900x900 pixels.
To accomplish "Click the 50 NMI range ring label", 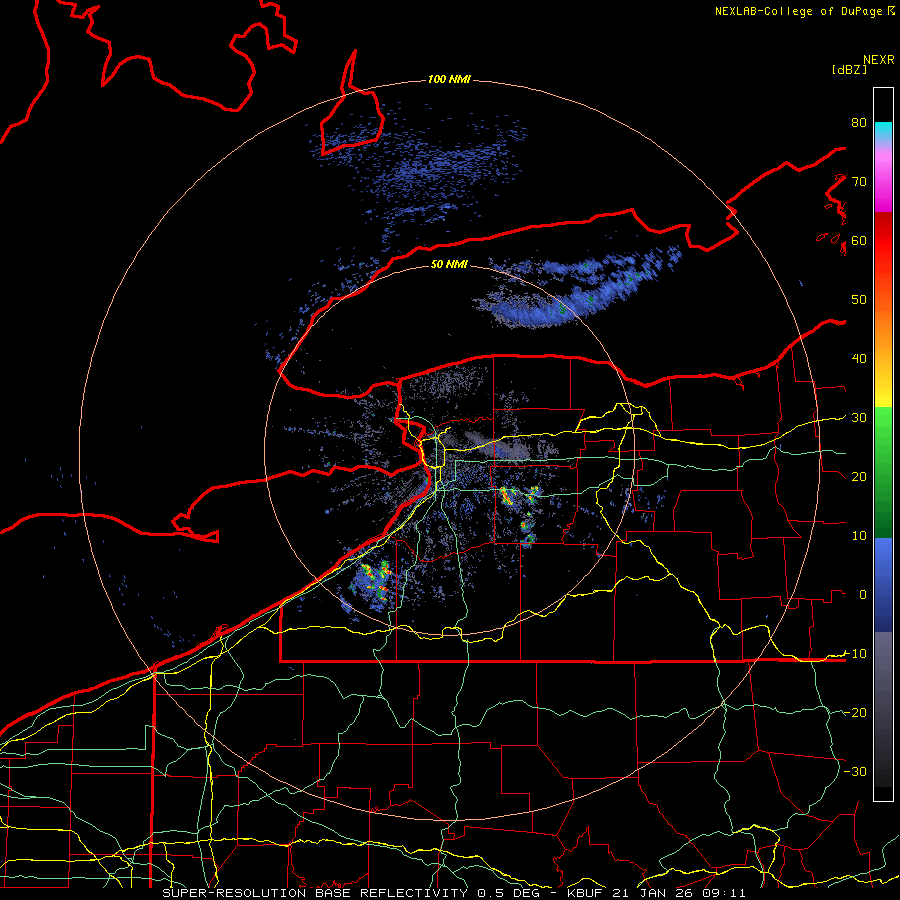I will click(x=449, y=264).
